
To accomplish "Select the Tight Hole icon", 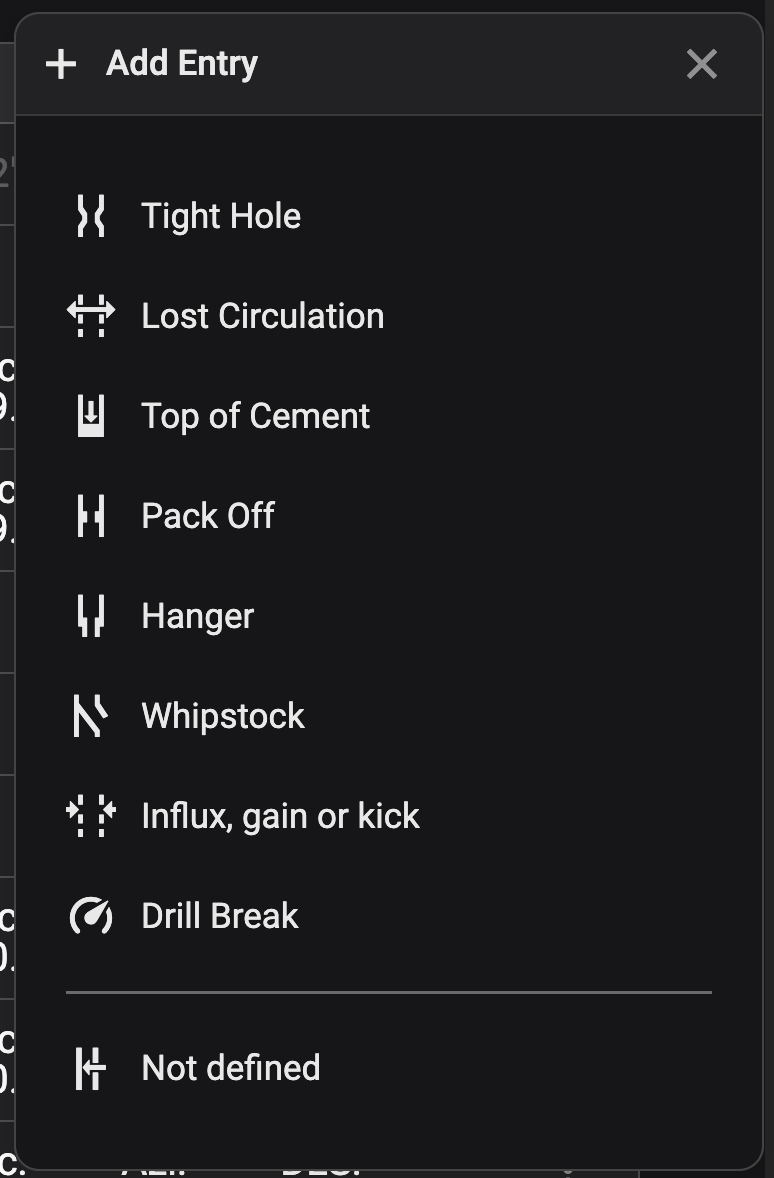I will pos(88,215).
